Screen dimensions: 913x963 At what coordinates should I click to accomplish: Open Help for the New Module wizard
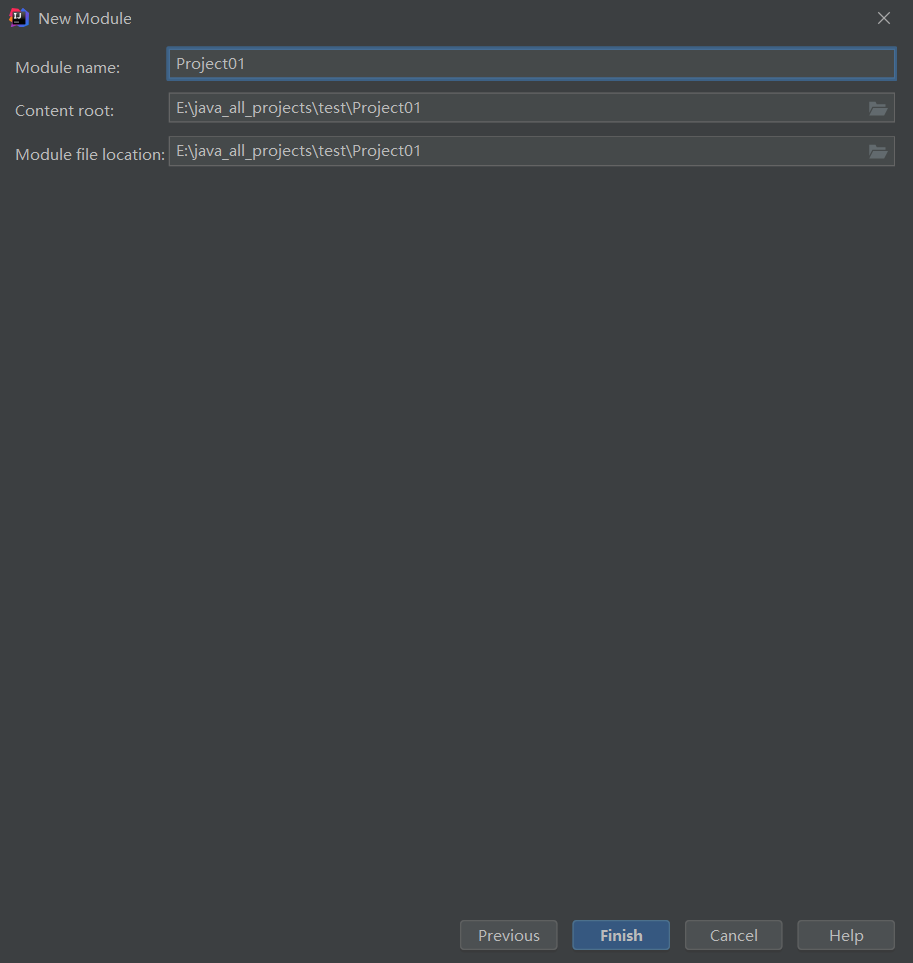pyautogui.click(x=845, y=935)
